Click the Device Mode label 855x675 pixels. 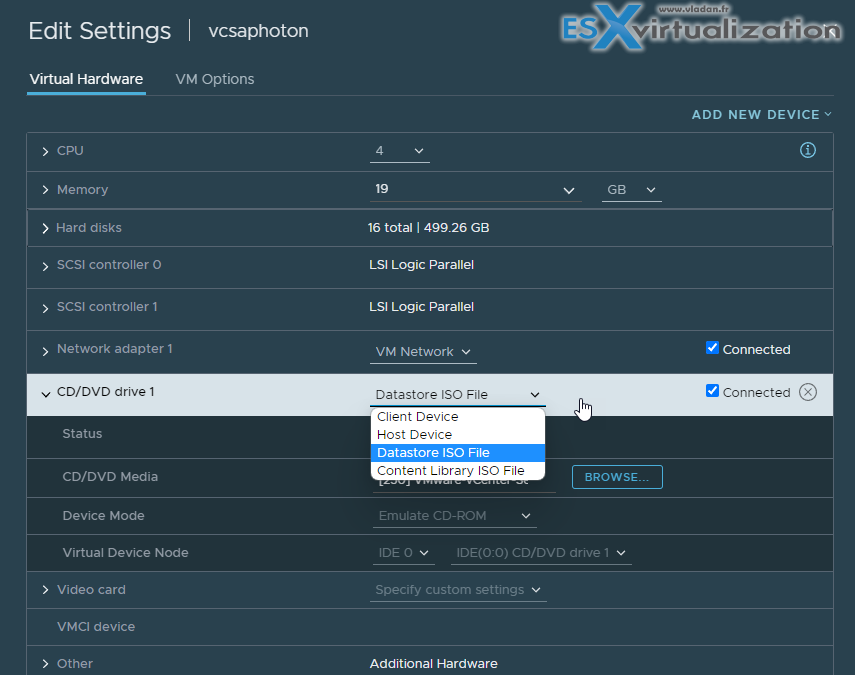[x=104, y=516]
